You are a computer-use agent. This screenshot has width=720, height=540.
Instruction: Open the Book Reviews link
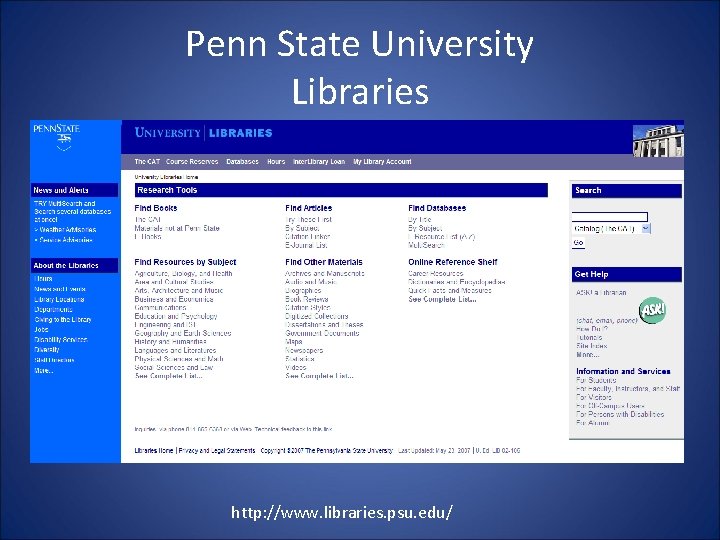coord(307,299)
